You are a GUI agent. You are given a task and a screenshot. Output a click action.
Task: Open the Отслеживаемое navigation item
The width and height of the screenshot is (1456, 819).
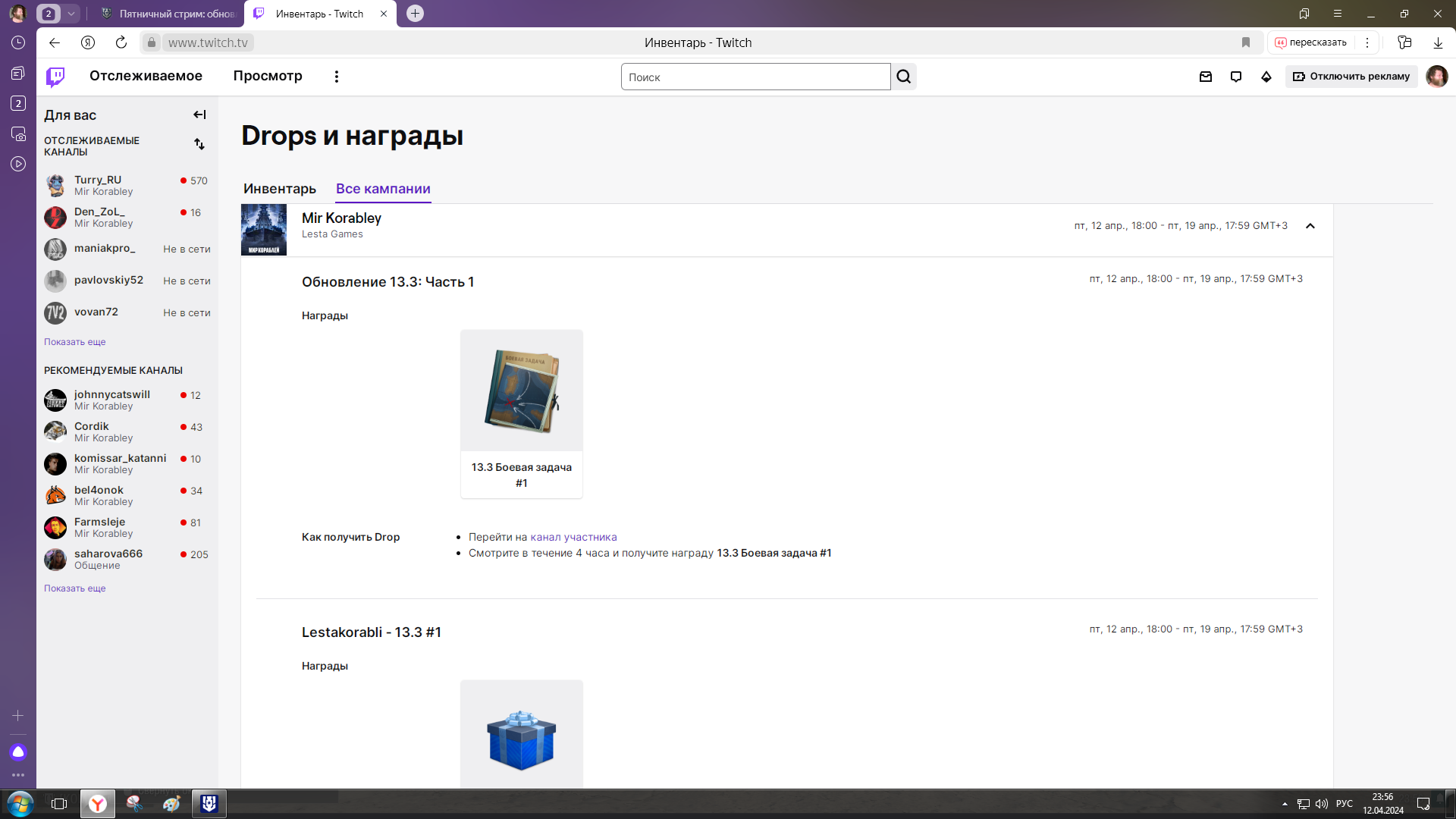(146, 76)
